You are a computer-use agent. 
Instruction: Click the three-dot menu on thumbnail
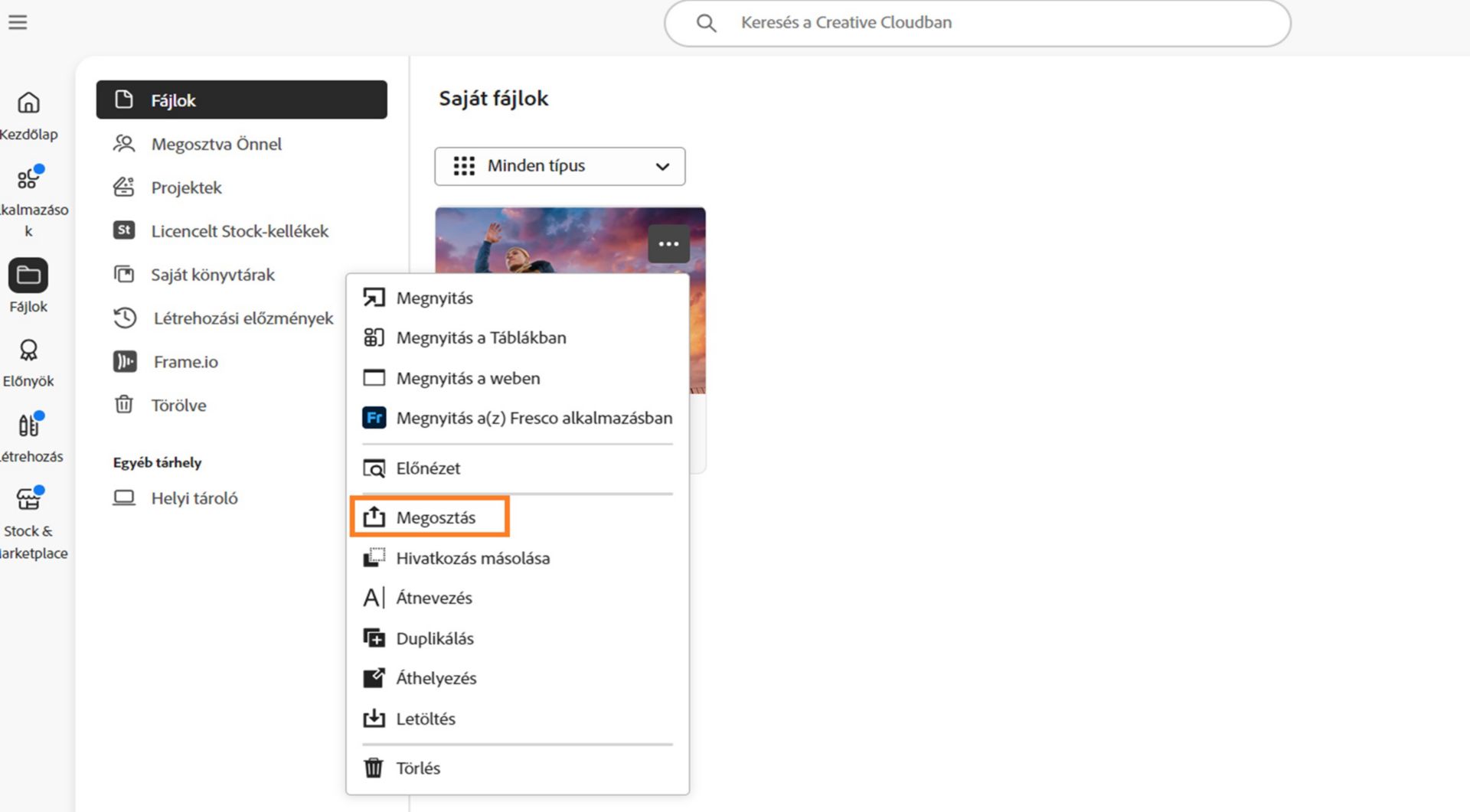[668, 244]
